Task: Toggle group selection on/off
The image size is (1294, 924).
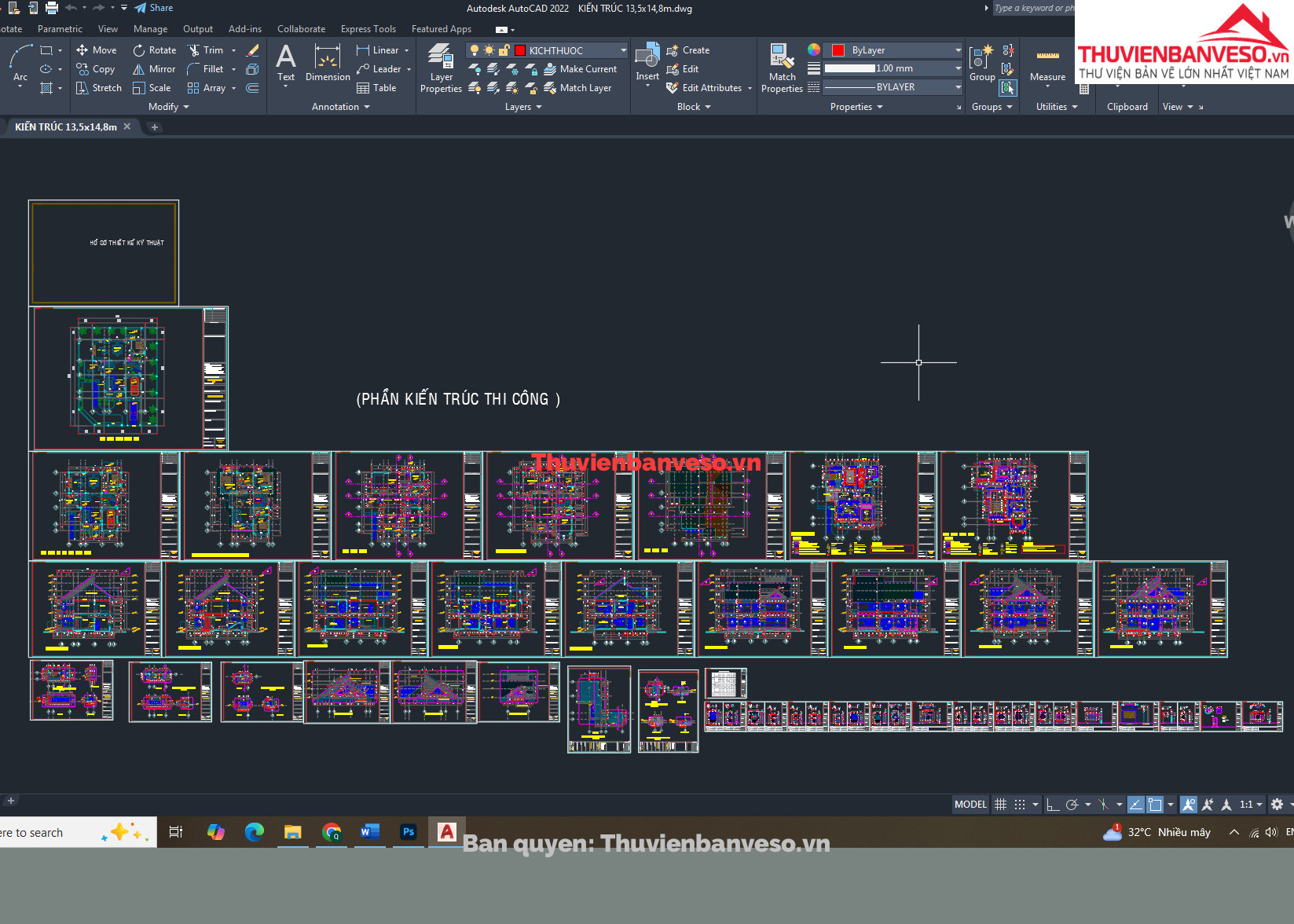Action: click(1008, 88)
